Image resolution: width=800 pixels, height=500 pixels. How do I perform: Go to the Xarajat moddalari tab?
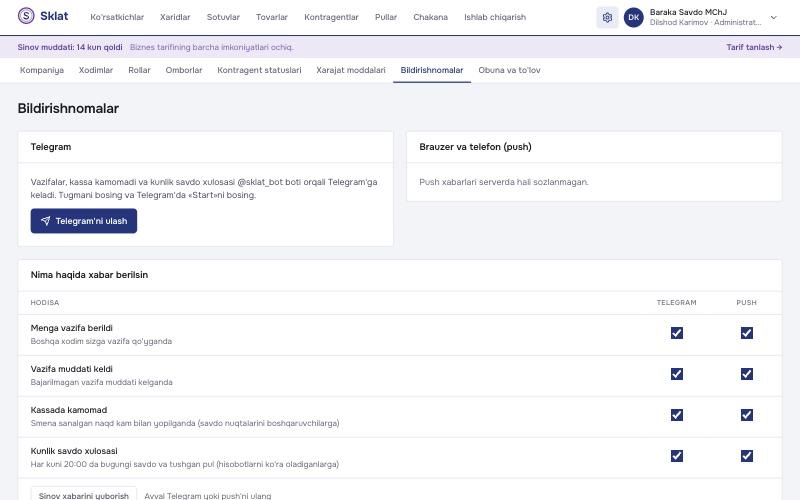click(x=351, y=70)
